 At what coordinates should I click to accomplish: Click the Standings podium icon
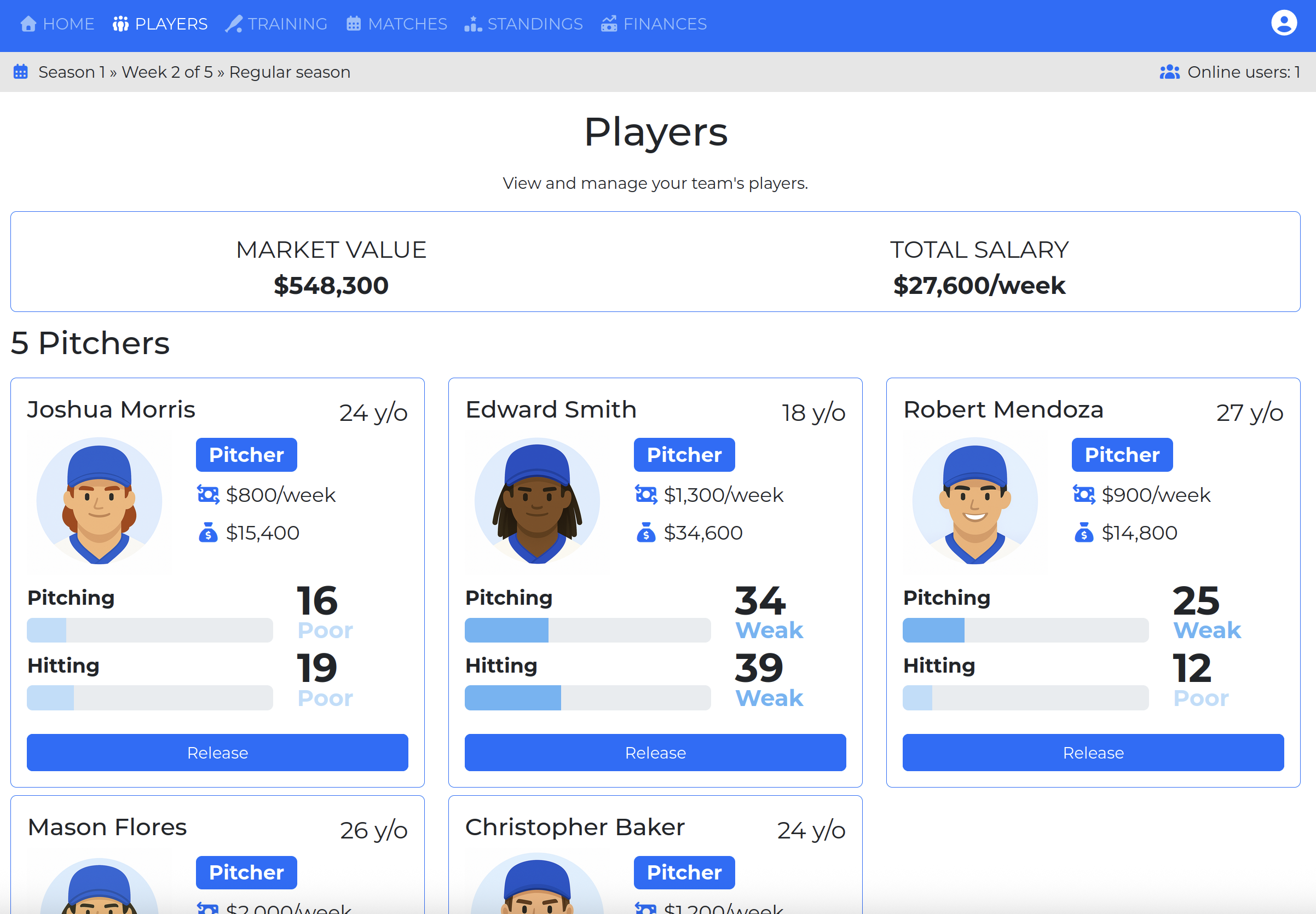[x=472, y=24]
